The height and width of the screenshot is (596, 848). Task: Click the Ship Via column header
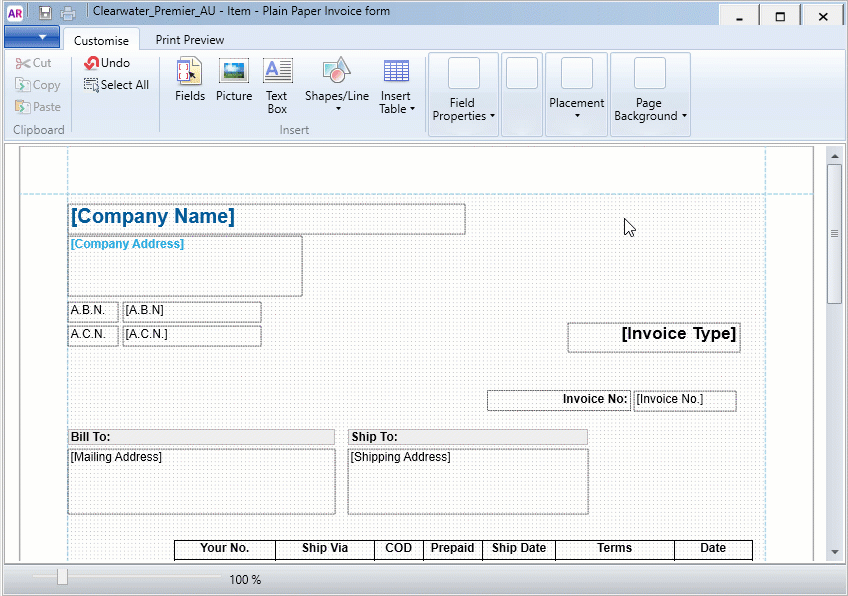coord(325,549)
